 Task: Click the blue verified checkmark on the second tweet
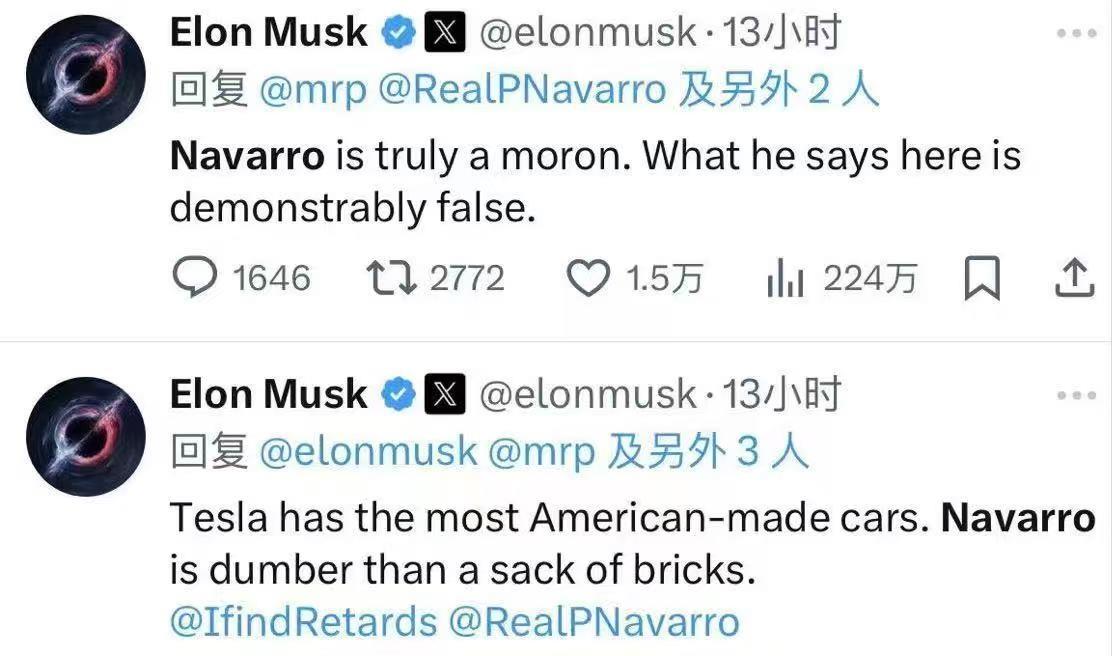coord(399,392)
